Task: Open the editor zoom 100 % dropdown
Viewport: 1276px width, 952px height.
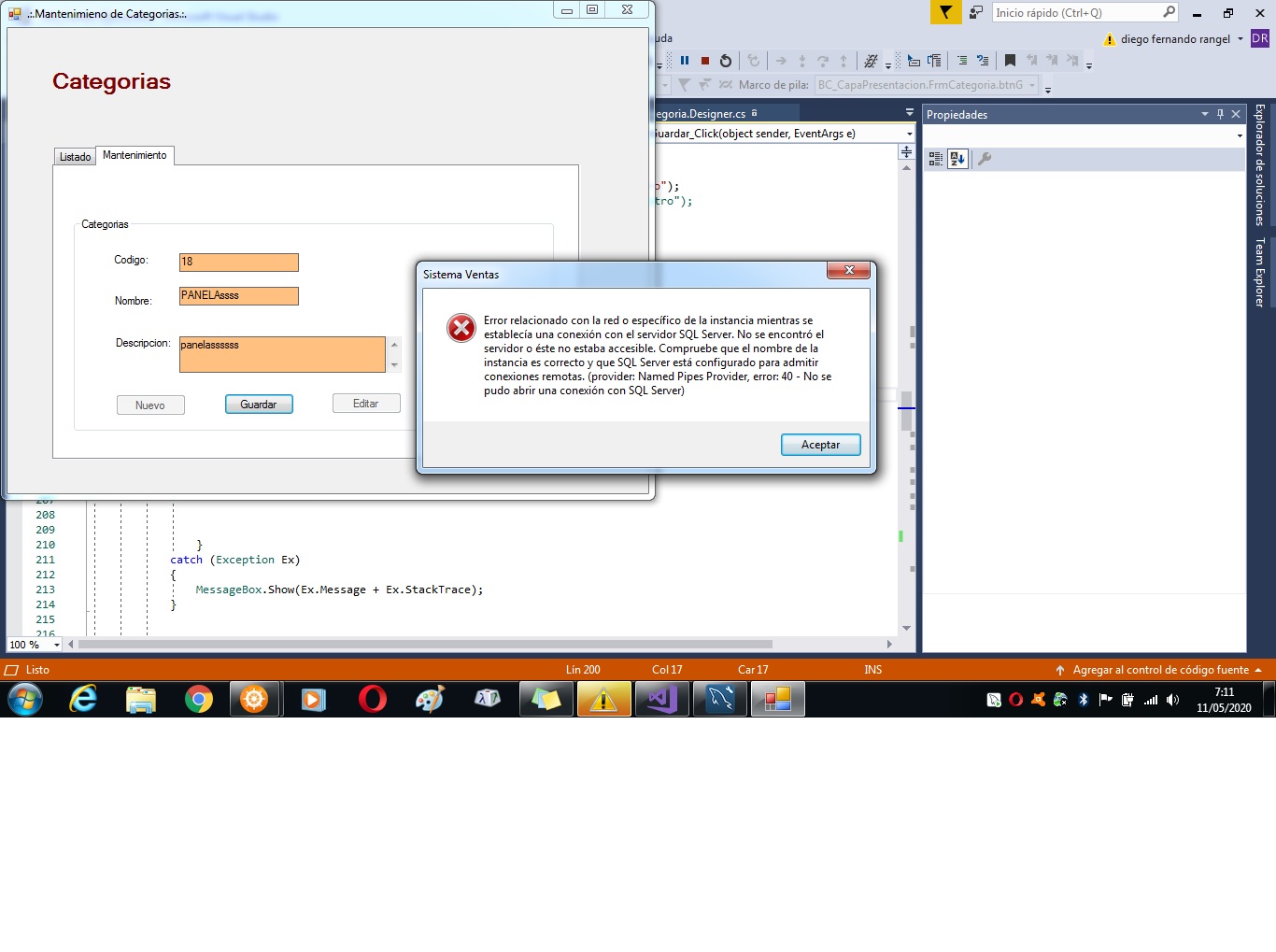Action: pos(56,645)
